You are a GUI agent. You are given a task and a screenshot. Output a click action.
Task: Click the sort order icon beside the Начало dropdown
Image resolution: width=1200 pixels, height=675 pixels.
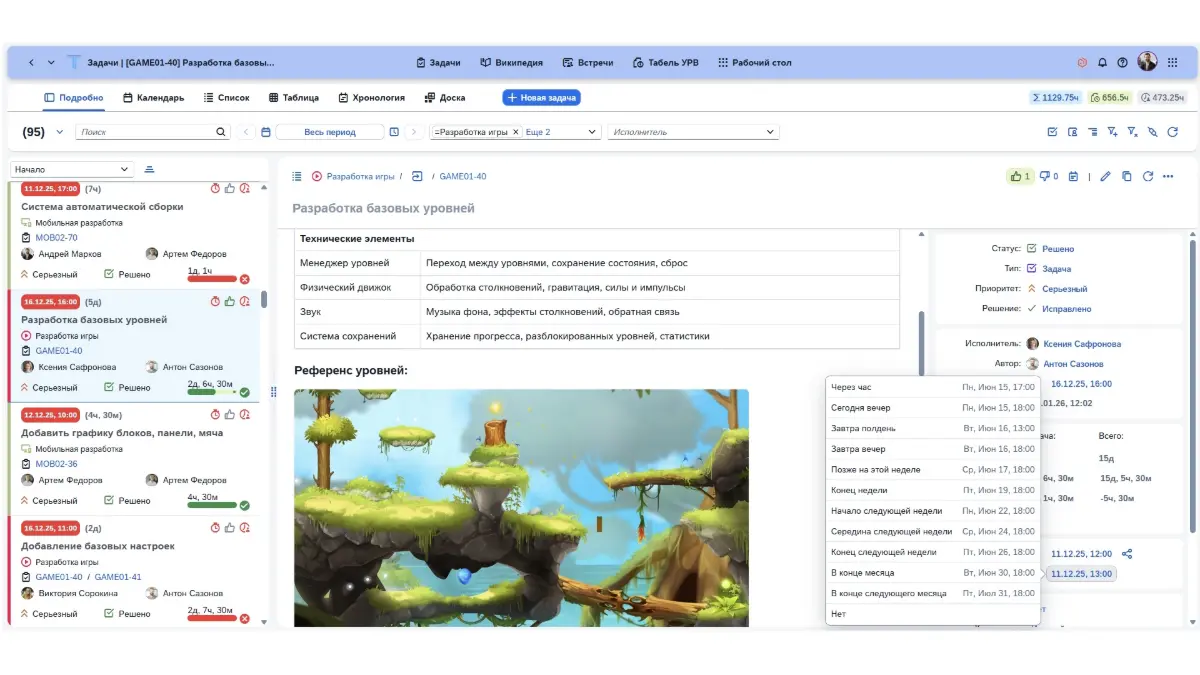(149, 169)
